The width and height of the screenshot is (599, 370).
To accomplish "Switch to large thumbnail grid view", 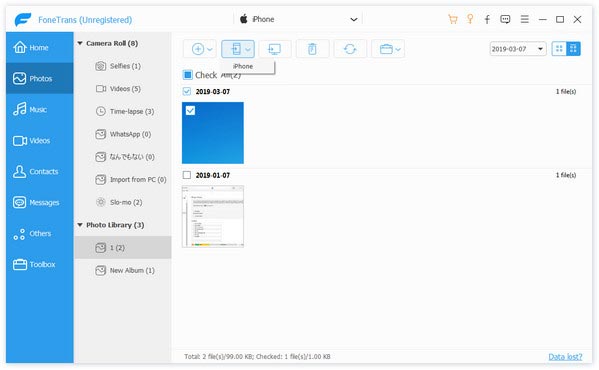I will pos(573,48).
